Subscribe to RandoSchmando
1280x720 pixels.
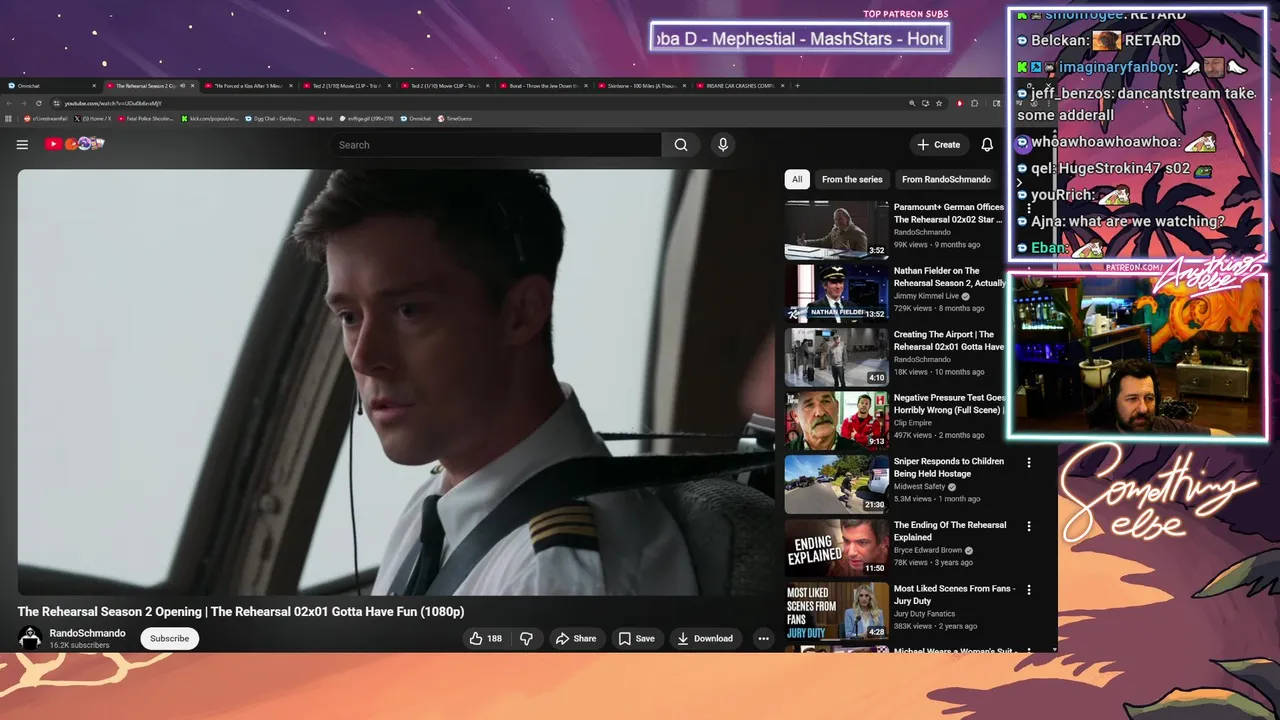click(169, 638)
